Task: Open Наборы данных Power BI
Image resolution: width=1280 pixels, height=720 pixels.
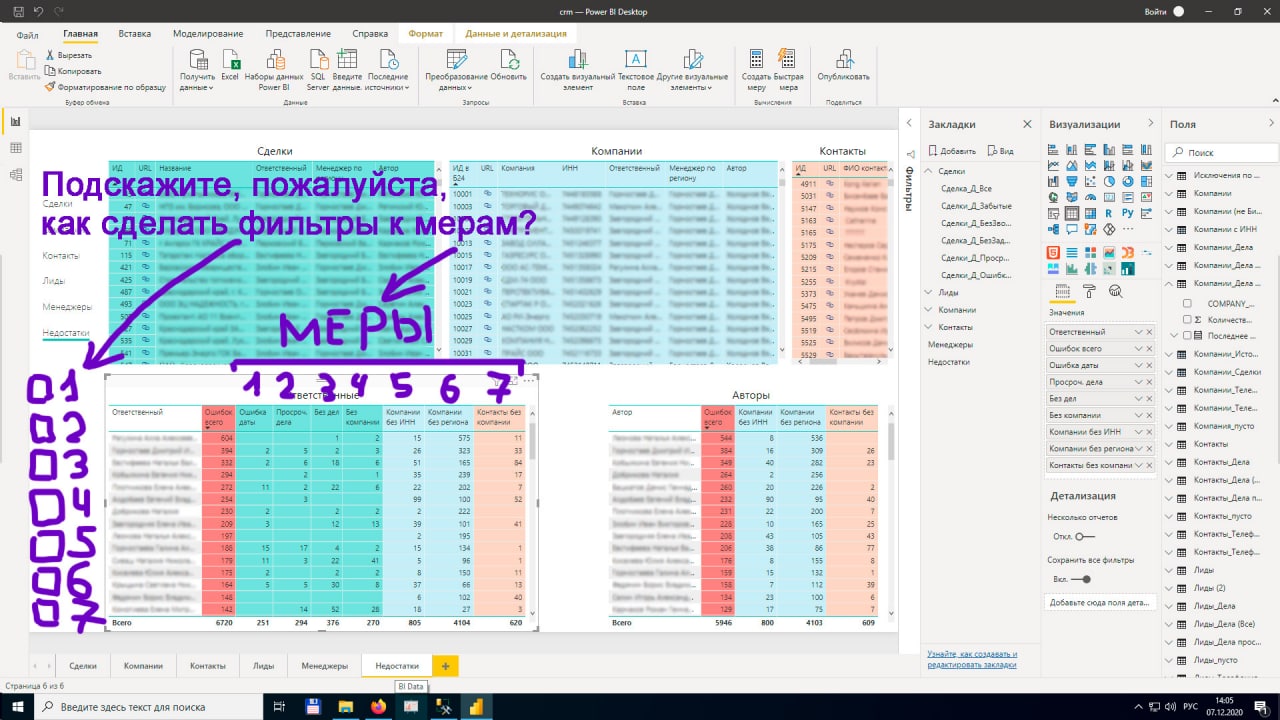Action: coord(274,70)
